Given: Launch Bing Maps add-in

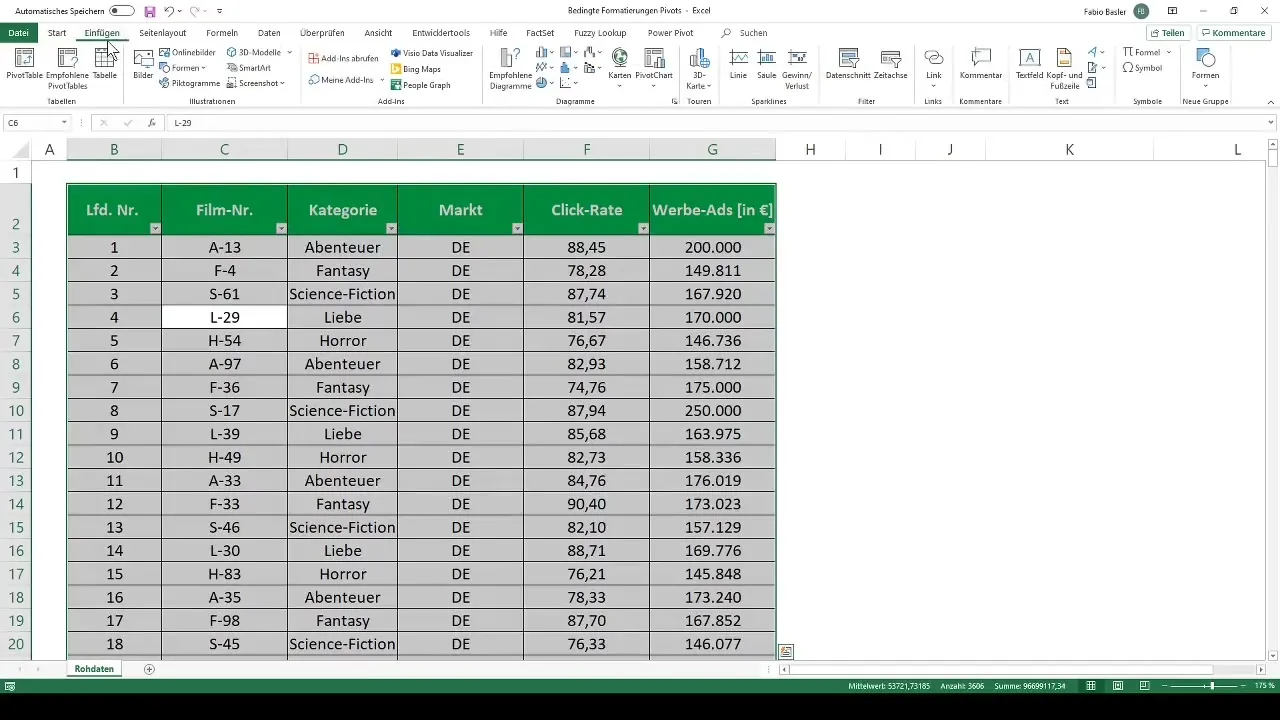Looking at the screenshot, I should [416, 69].
